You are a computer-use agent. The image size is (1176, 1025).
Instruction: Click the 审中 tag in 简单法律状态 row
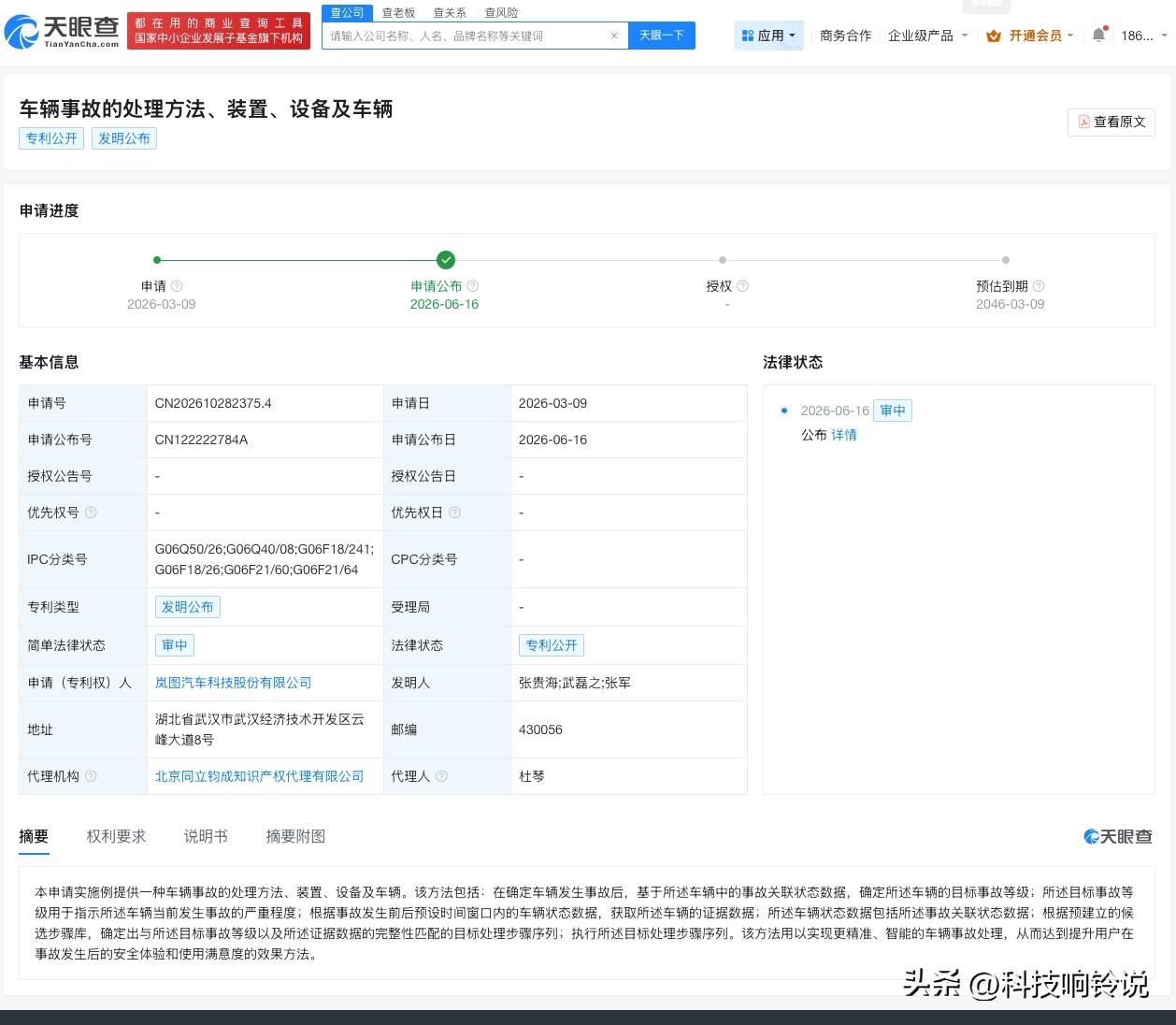tap(175, 645)
